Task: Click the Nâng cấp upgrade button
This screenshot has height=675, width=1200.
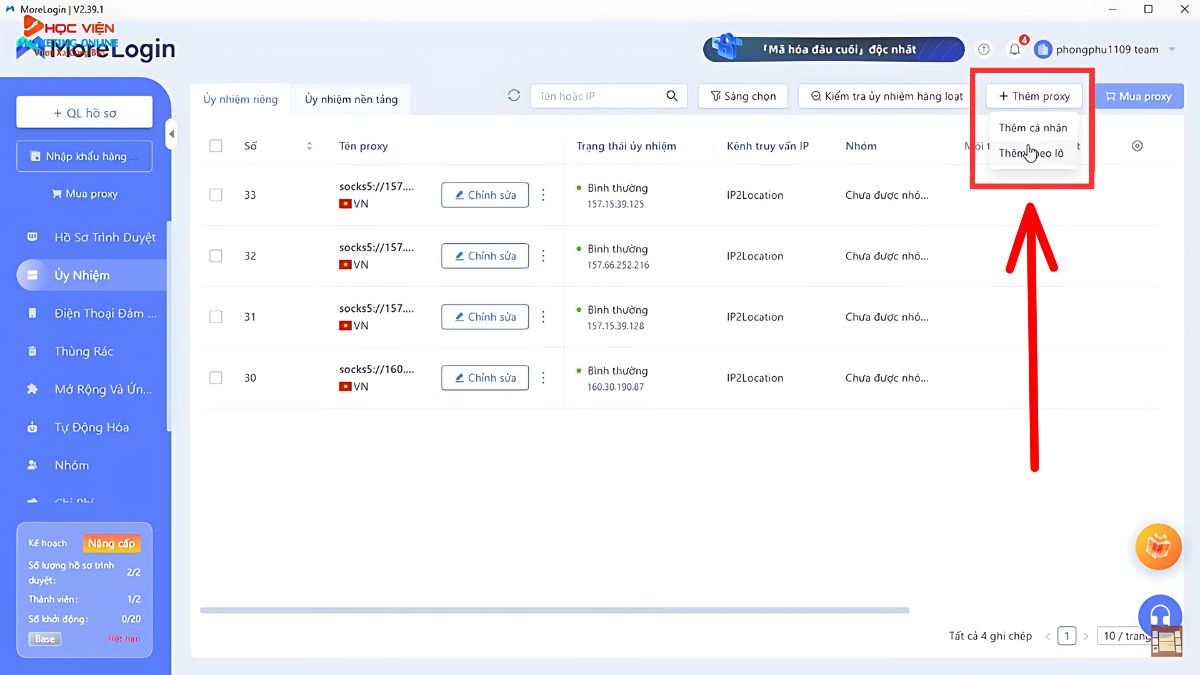Action: [111, 543]
